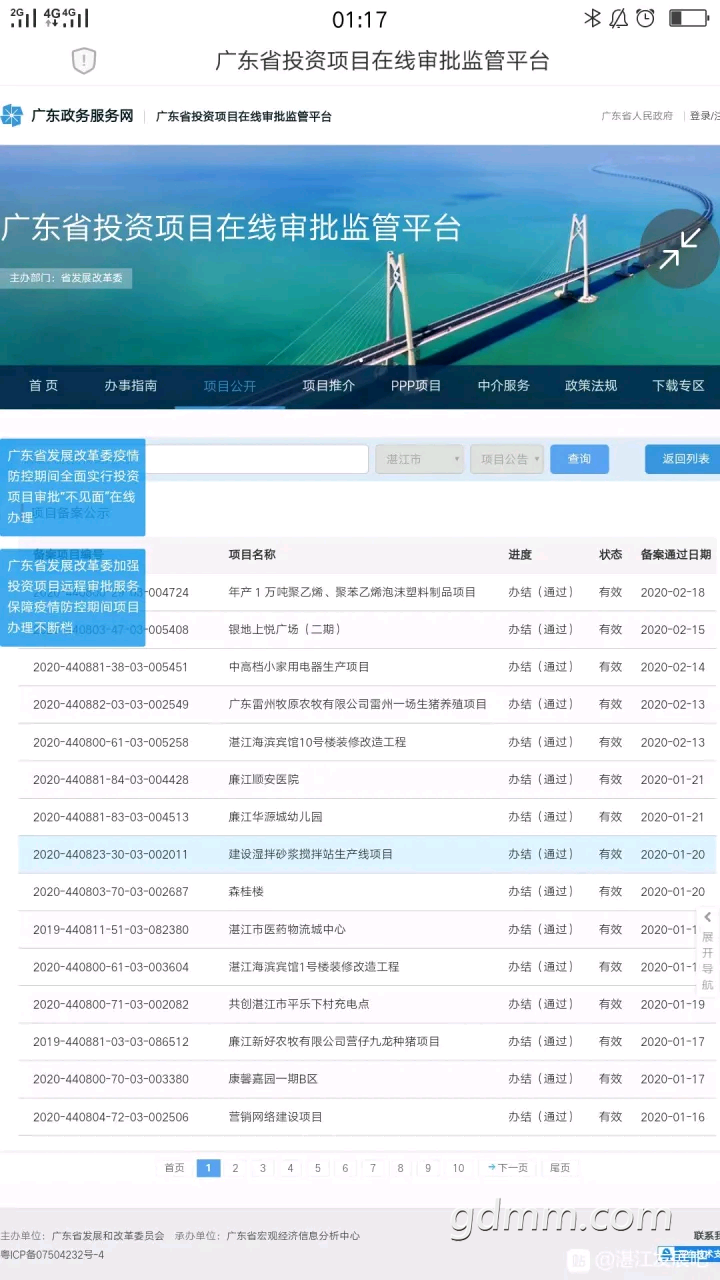Tap the battery indicator icon

[689, 18]
